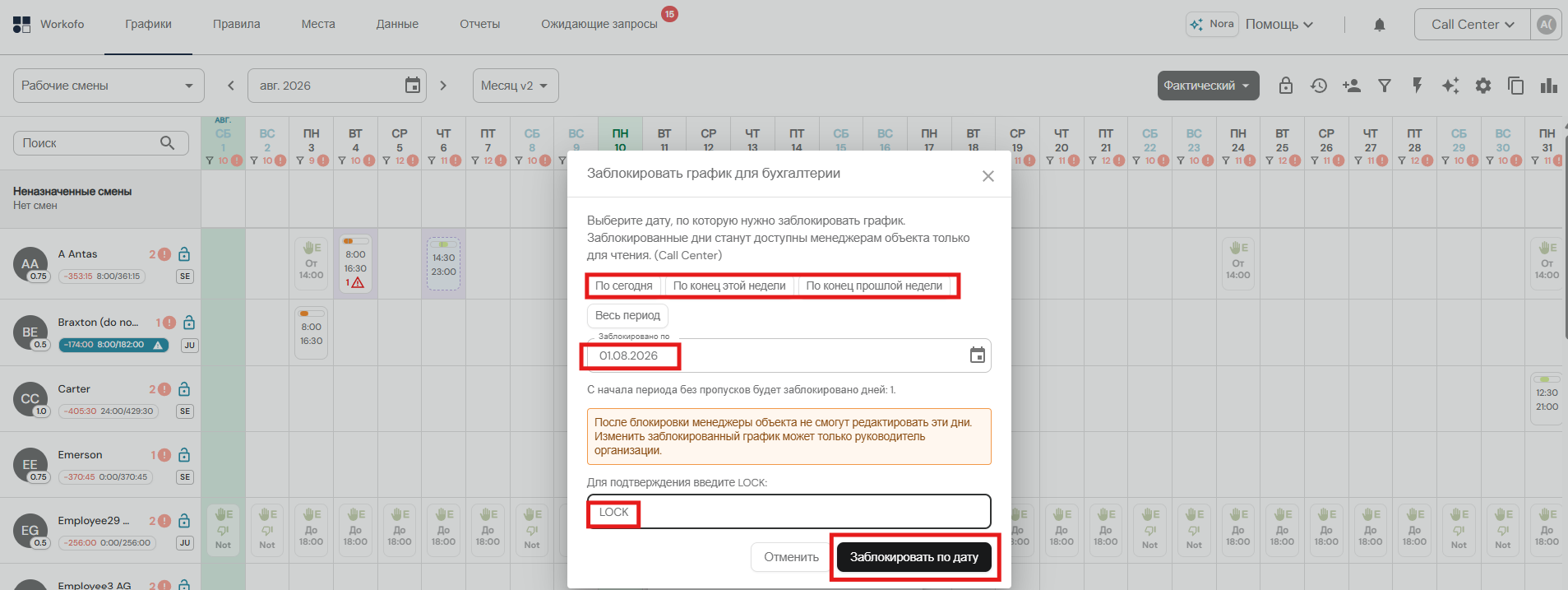Open Ожидающие запросы tab
1568x590 pixels.
coord(599,25)
